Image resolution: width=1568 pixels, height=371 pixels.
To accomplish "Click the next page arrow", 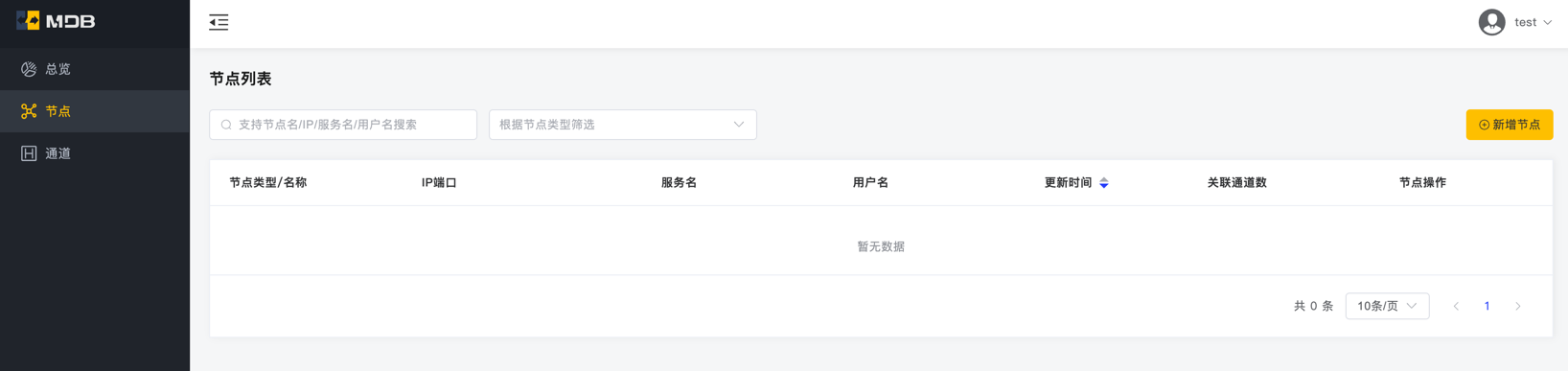I will tap(1518, 306).
